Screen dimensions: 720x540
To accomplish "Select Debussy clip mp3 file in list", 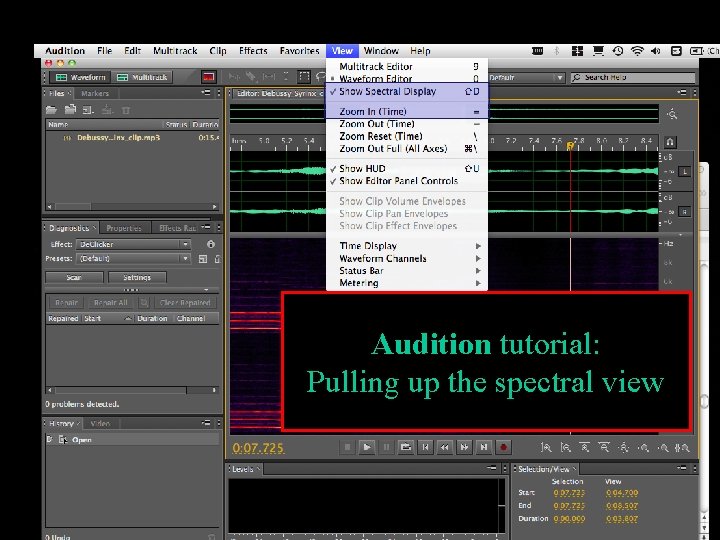I will (x=132, y=137).
